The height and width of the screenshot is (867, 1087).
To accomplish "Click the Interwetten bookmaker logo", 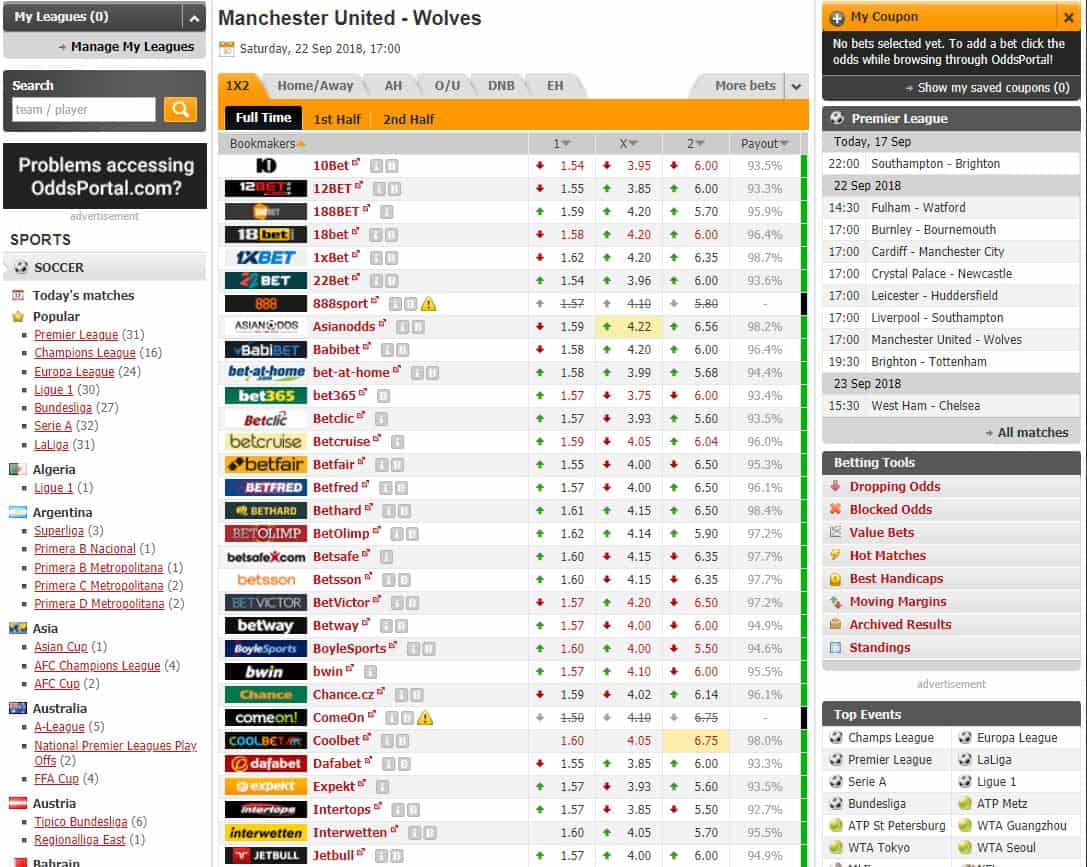I will (266, 832).
